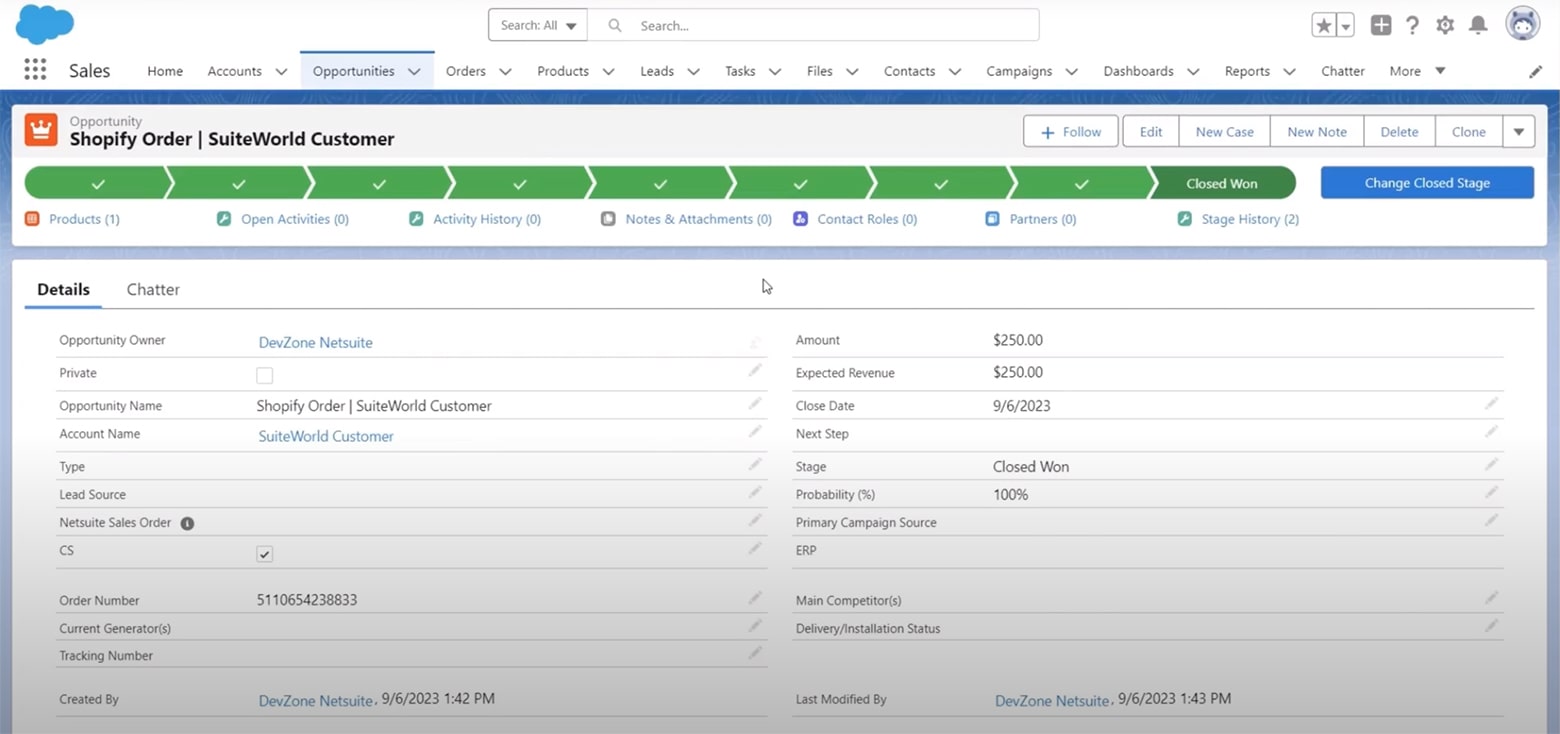Edit the Lead Source pencil icon
1560x734 pixels.
pos(755,492)
